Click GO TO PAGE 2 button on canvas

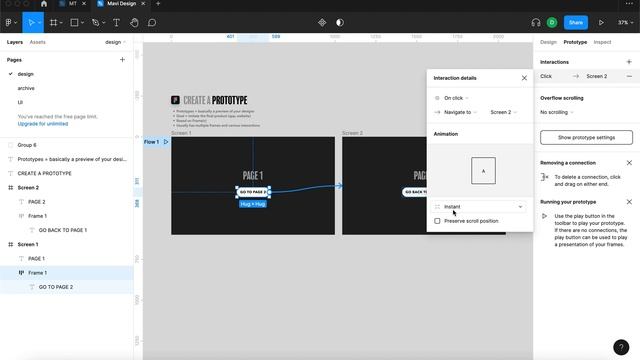tap(253, 192)
